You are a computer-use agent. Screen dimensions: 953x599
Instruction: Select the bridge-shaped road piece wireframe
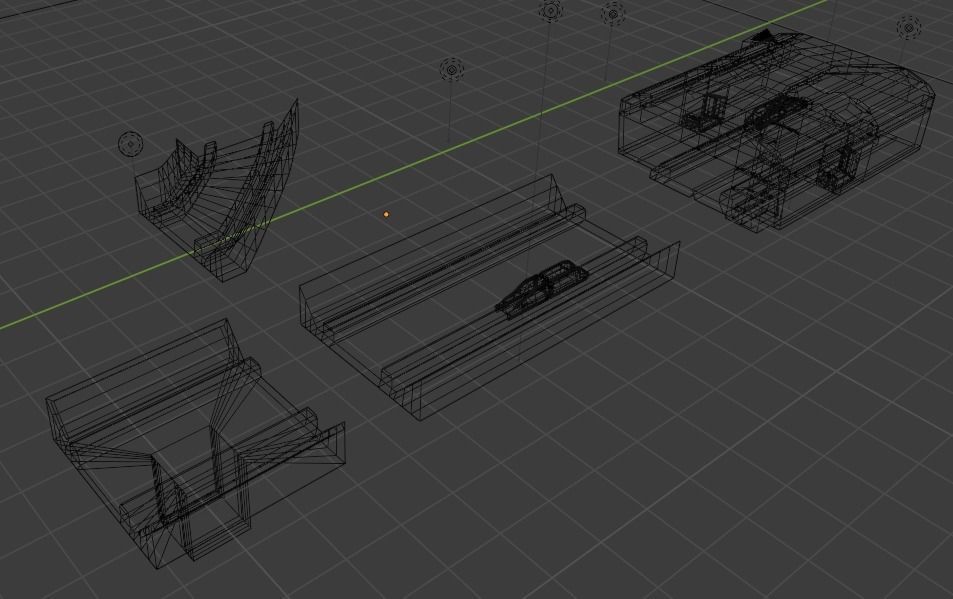coord(196,443)
